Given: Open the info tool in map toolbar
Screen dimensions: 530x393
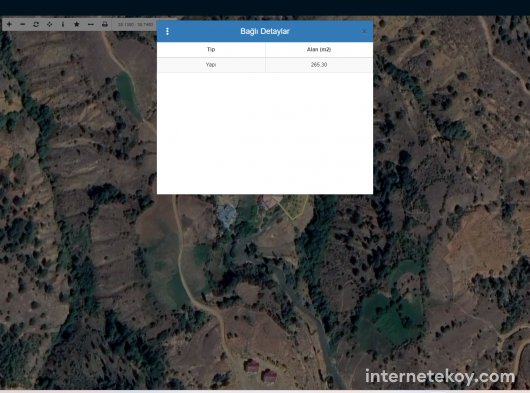Looking at the screenshot, I should (63, 24).
